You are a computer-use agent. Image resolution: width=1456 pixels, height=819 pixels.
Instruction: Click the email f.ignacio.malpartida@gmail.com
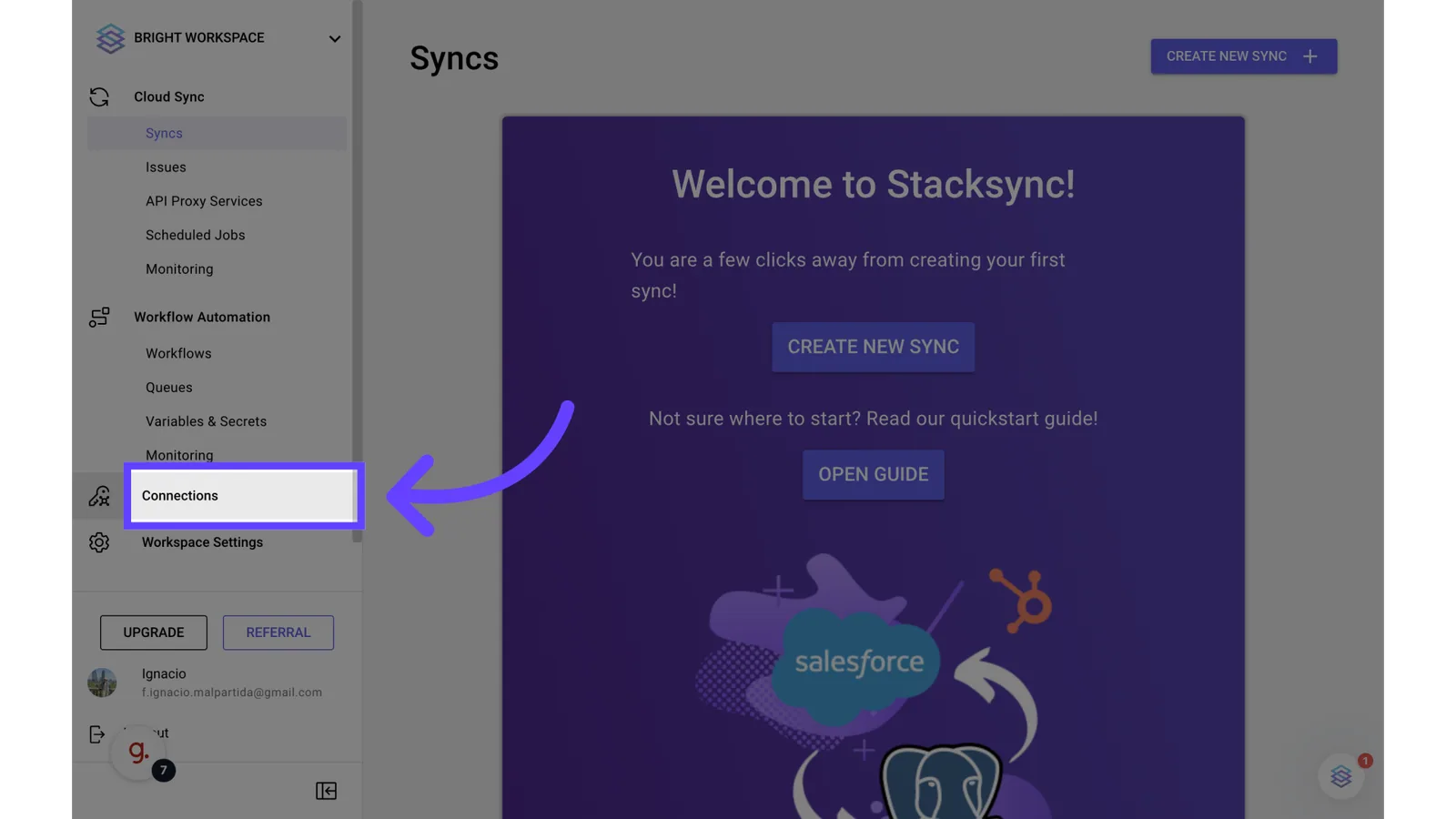tap(232, 693)
